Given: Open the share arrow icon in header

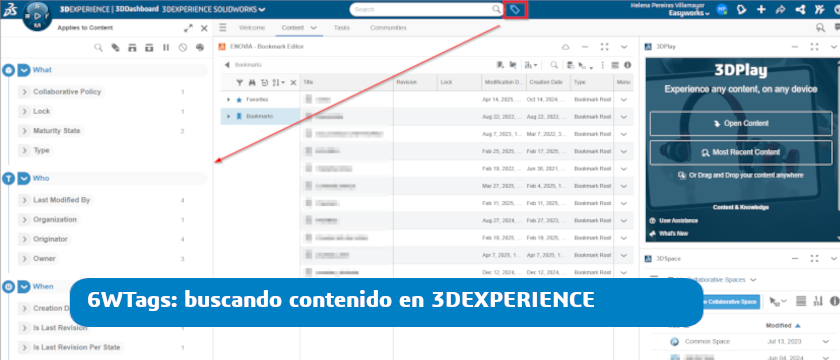Looking at the screenshot, I should [780, 10].
